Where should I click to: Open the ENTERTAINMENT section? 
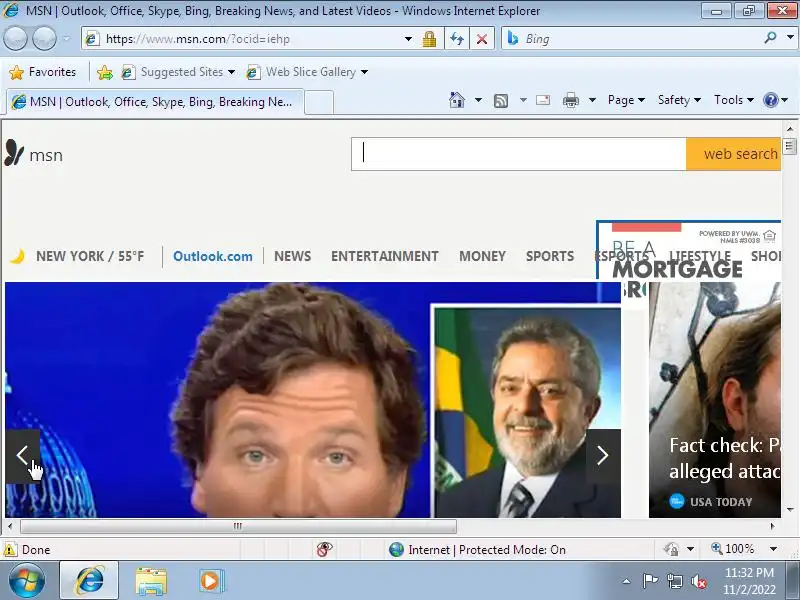(x=385, y=256)
